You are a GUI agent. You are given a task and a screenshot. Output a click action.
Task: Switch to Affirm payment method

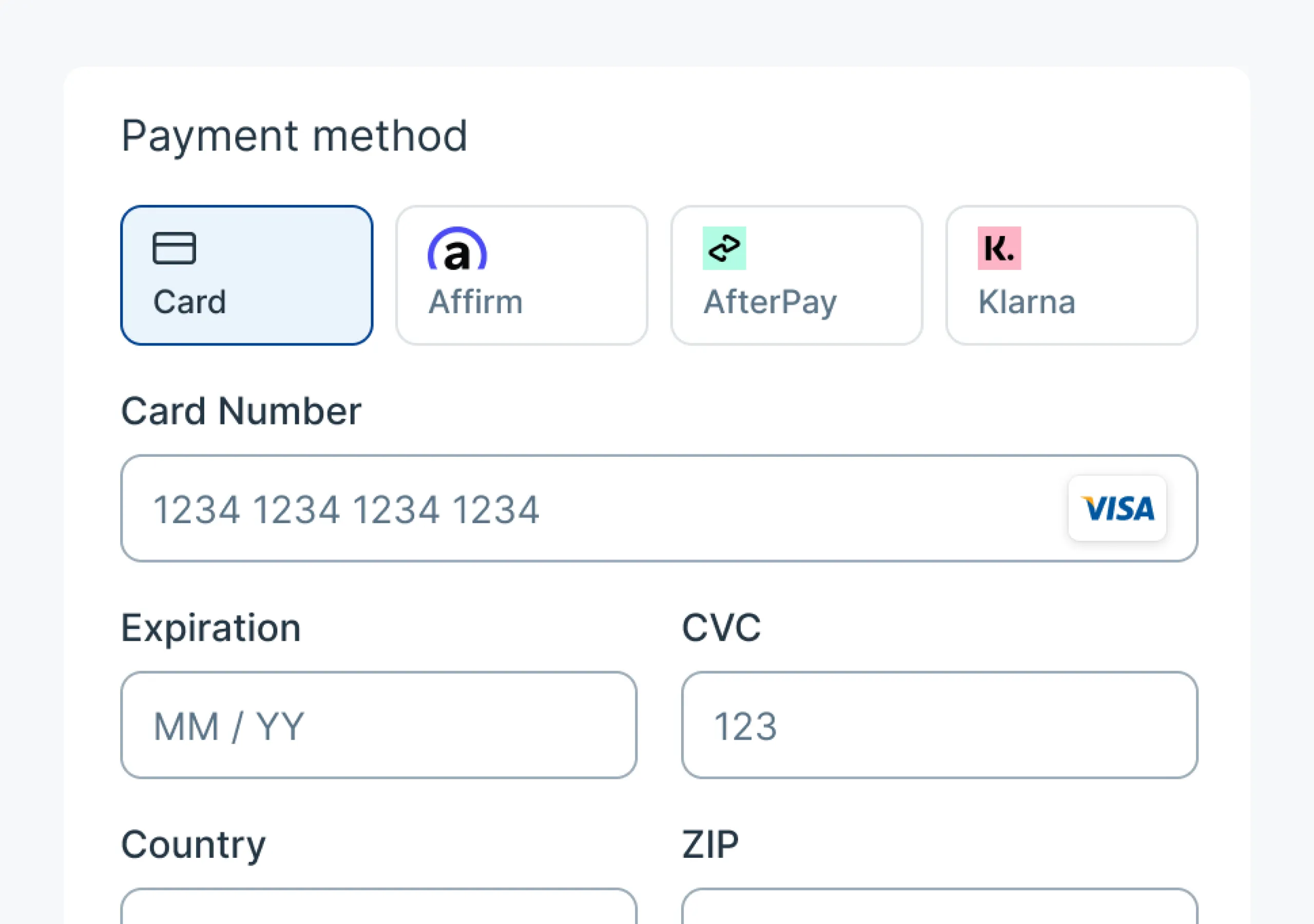[x=521, y=275]
